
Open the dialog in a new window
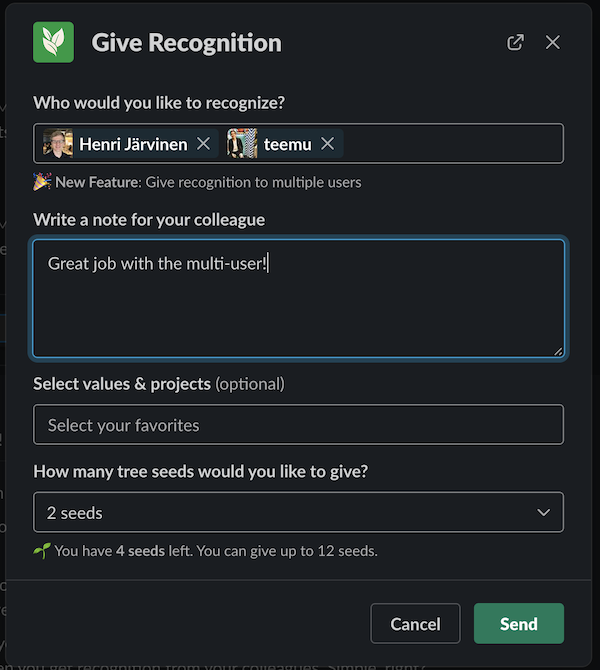point(515,42)
